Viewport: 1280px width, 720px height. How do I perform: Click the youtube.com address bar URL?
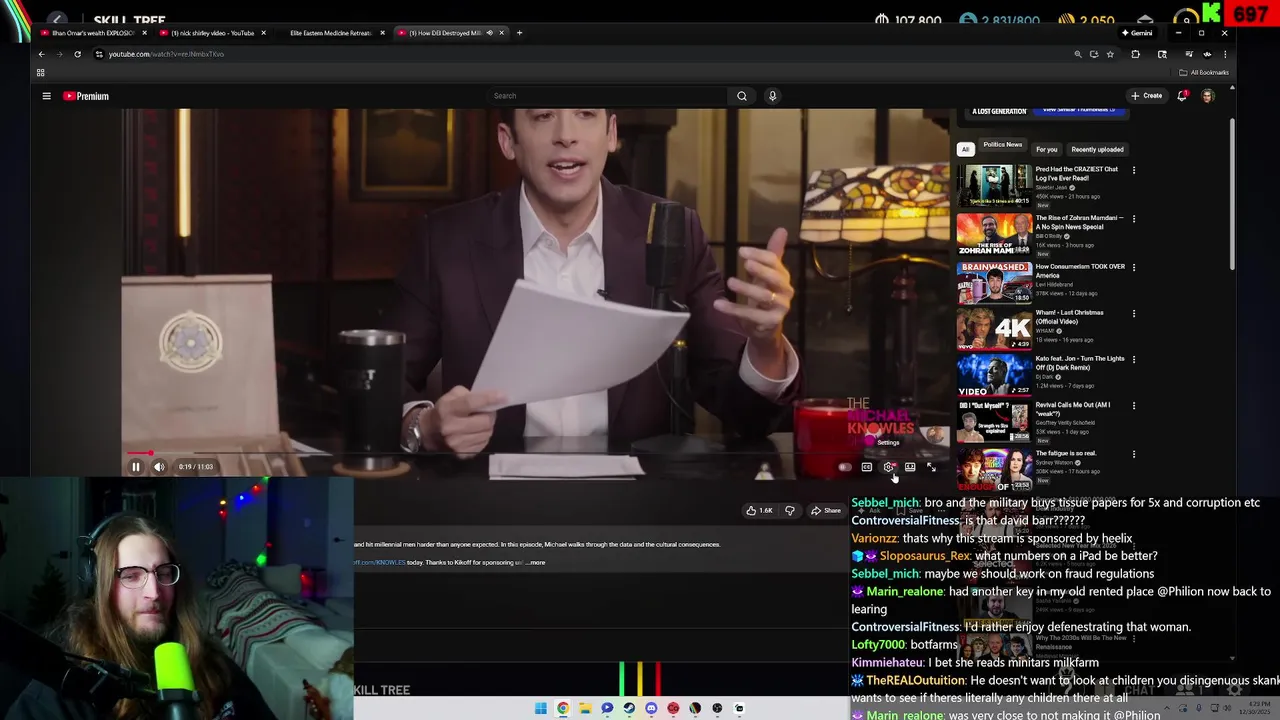coord(166,54)
